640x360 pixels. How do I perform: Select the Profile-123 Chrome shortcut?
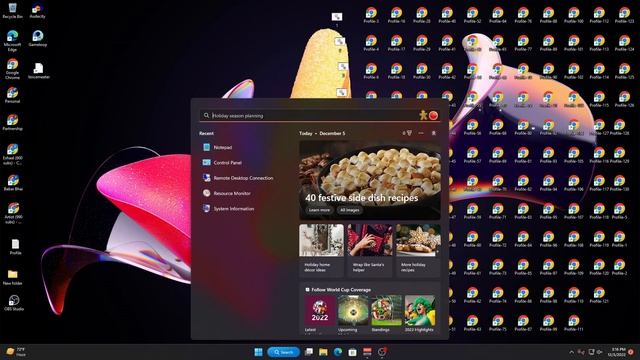624,15
